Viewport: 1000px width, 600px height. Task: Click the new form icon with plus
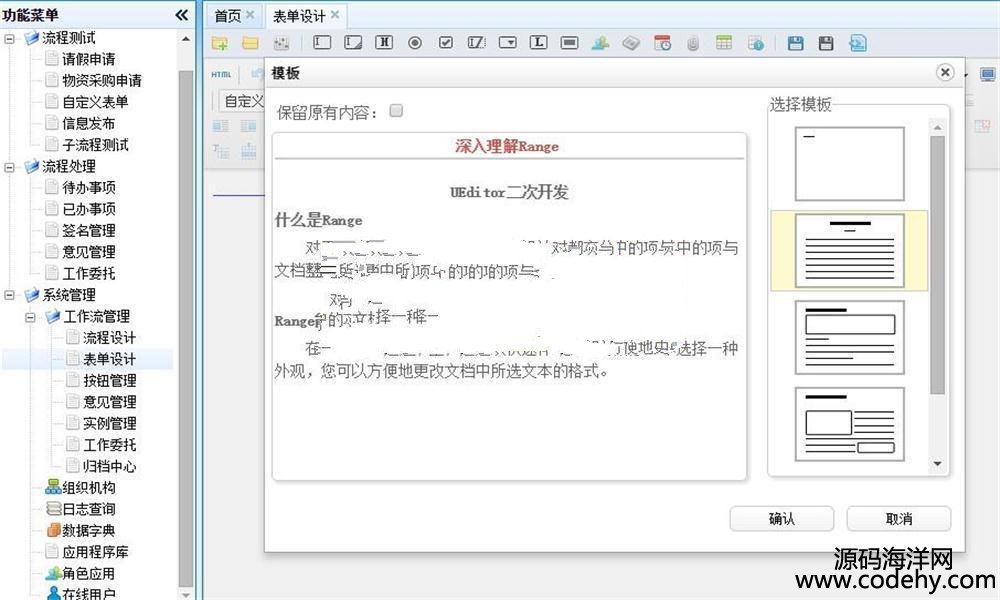coord(220,43)
